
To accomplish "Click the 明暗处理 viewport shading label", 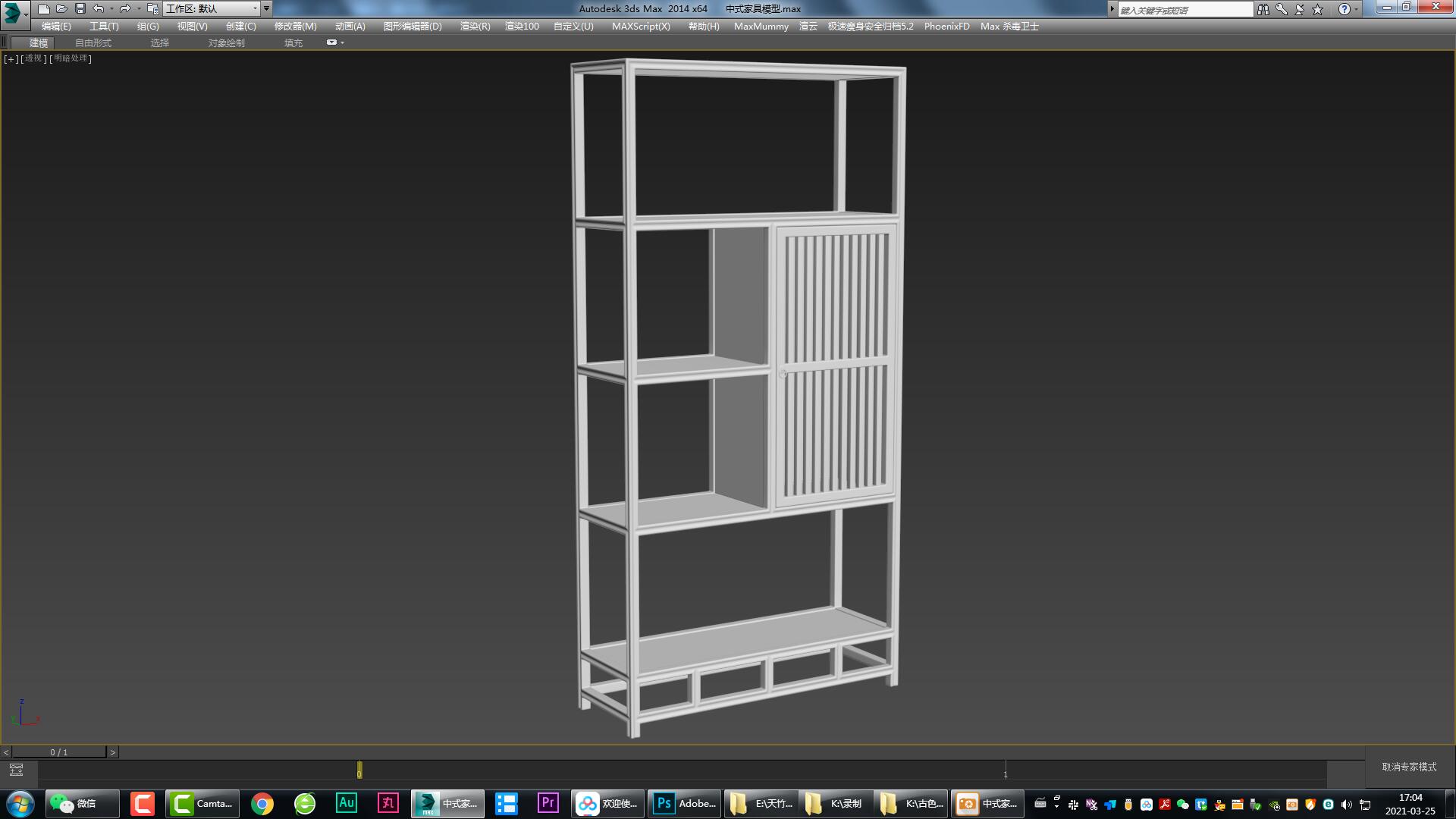I will (x=71, y=58).
